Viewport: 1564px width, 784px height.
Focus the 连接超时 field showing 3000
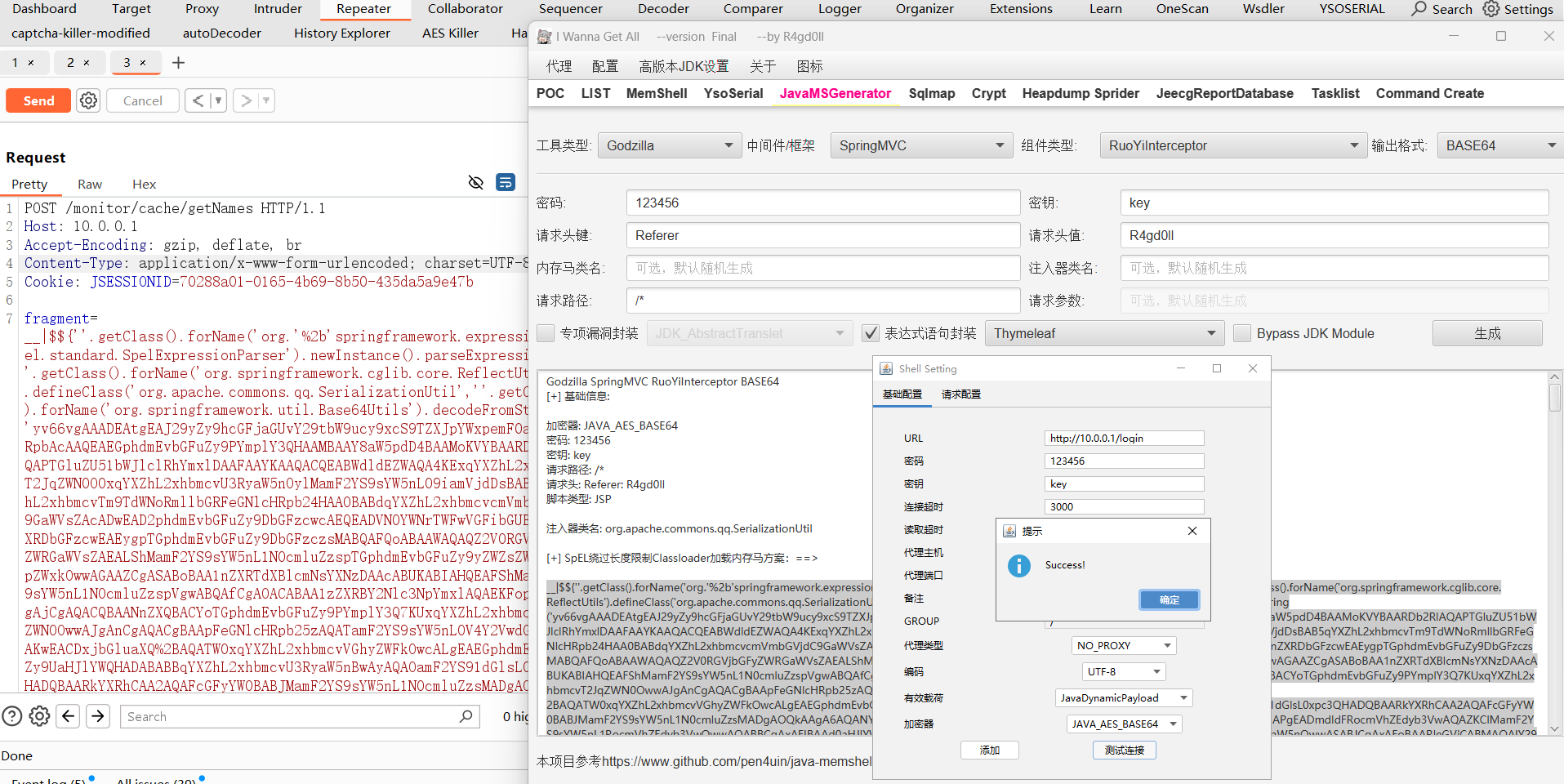(x=1124, y=507)
